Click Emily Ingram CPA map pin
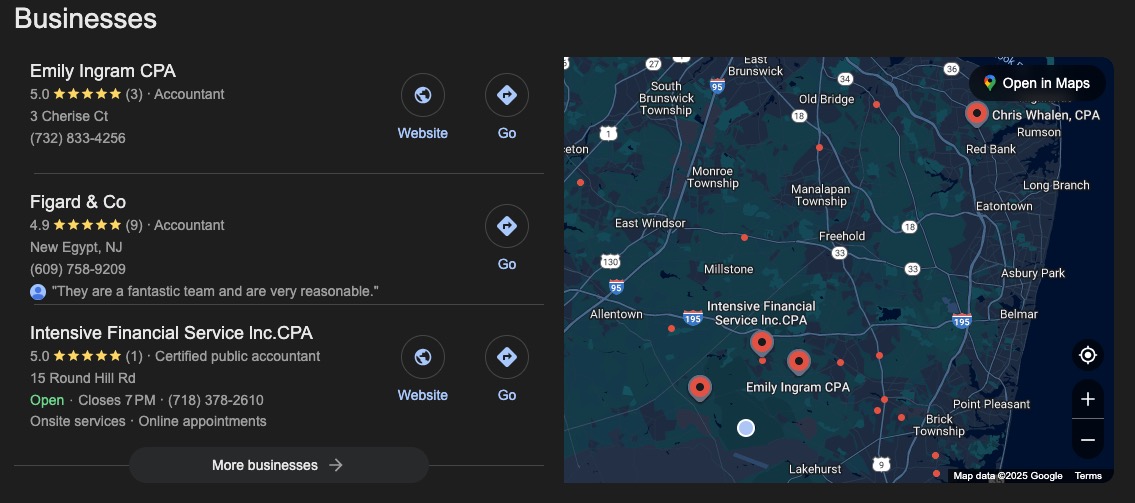The width and height of the screenshot is (1135, 503). [798, 362]
